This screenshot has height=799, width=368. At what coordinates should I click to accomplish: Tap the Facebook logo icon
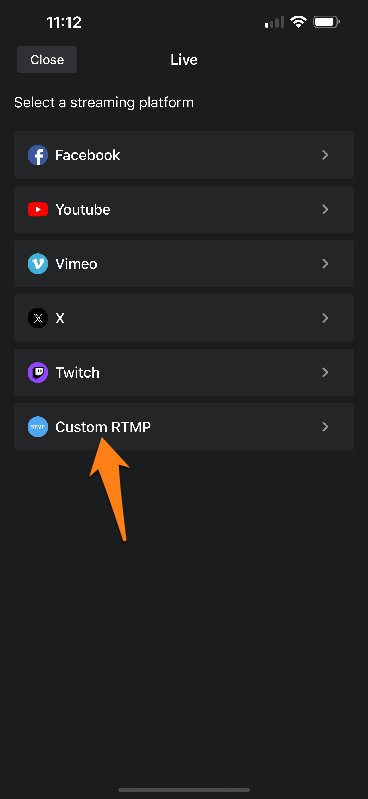[x=38, y=155]
